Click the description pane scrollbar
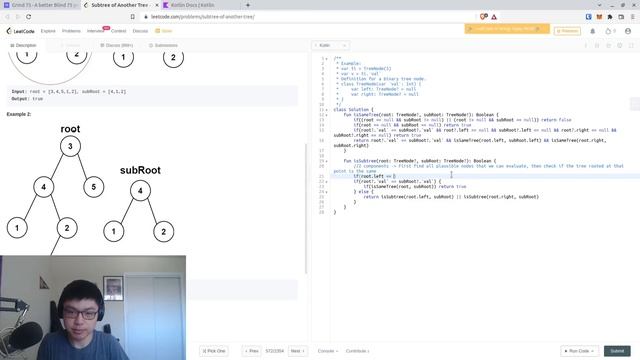The image size is (640, 360). point(306,209)
